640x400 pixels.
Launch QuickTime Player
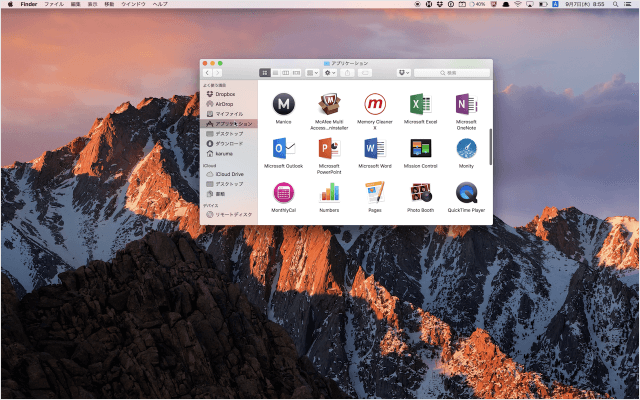(x=466, y=192)
